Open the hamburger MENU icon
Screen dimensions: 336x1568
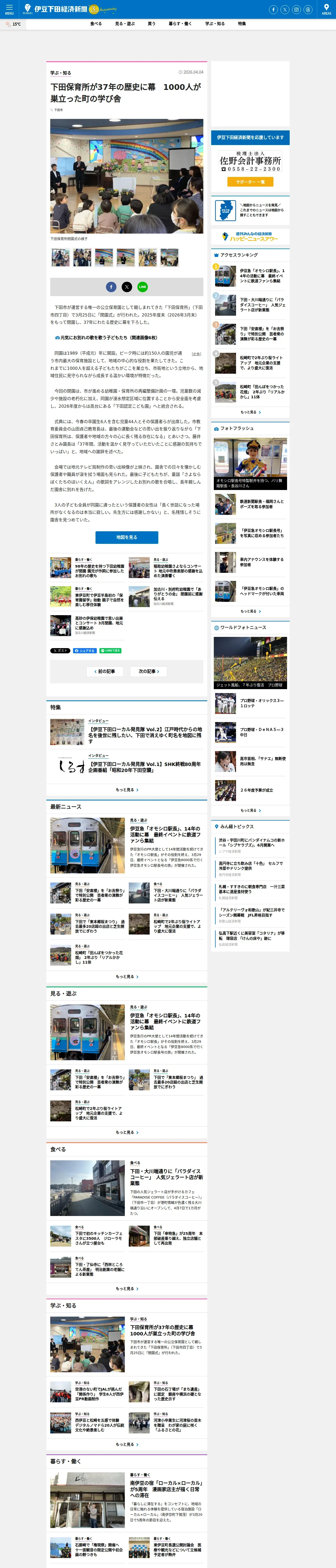tap(9, 9)
